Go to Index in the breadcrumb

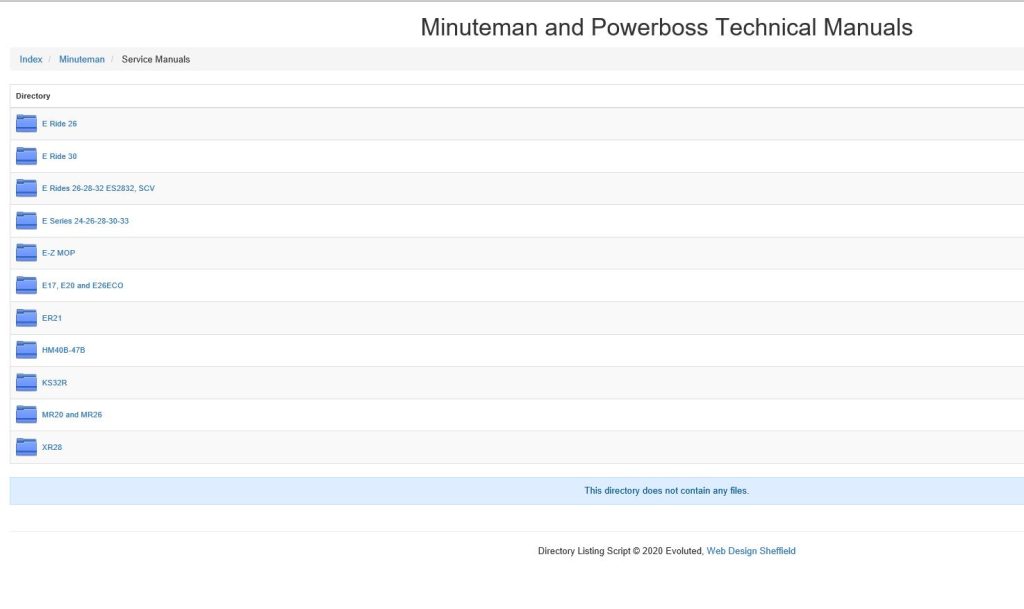(x=31, y=60)
